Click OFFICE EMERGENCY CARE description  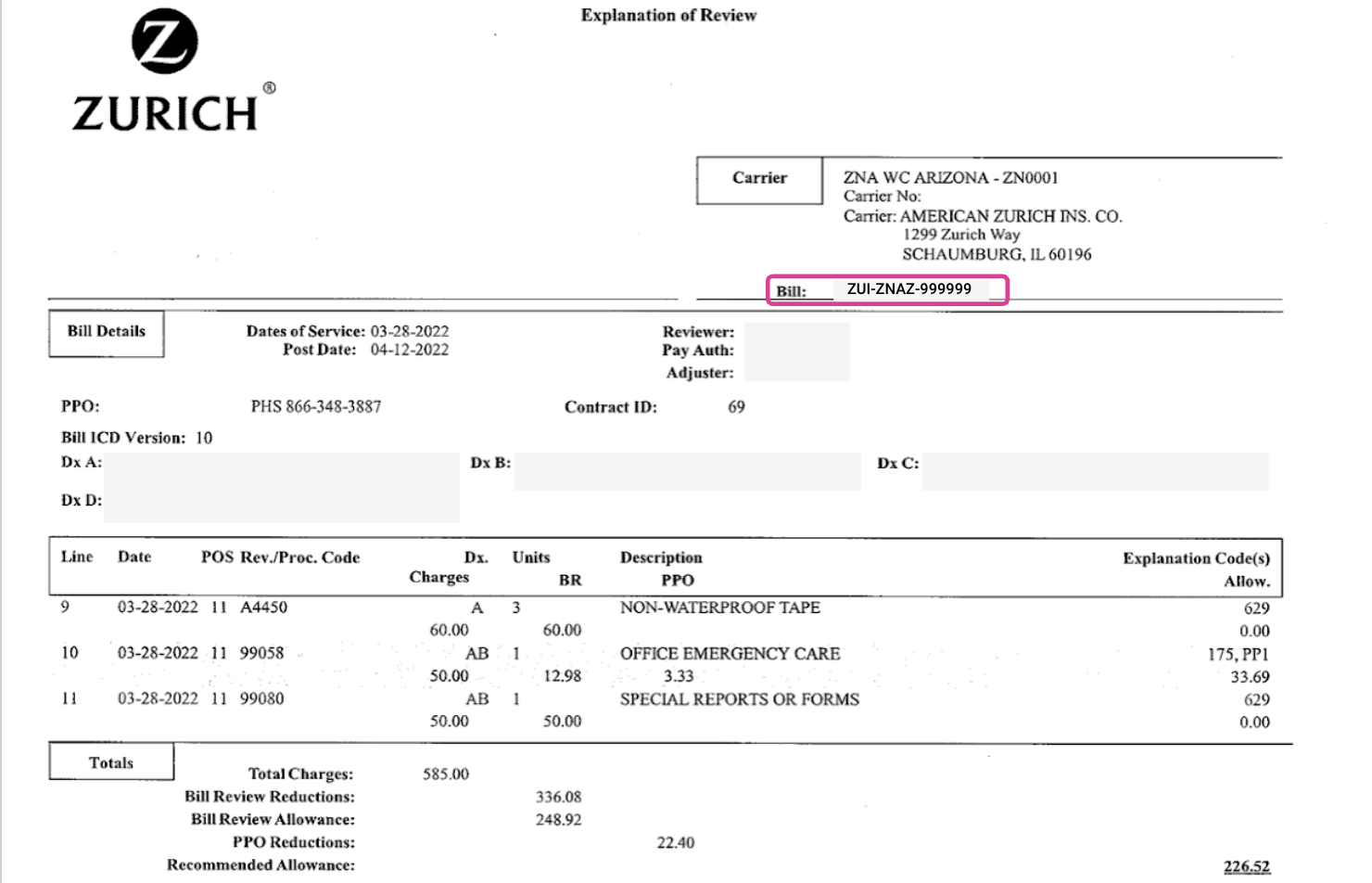tap(730, 653)
